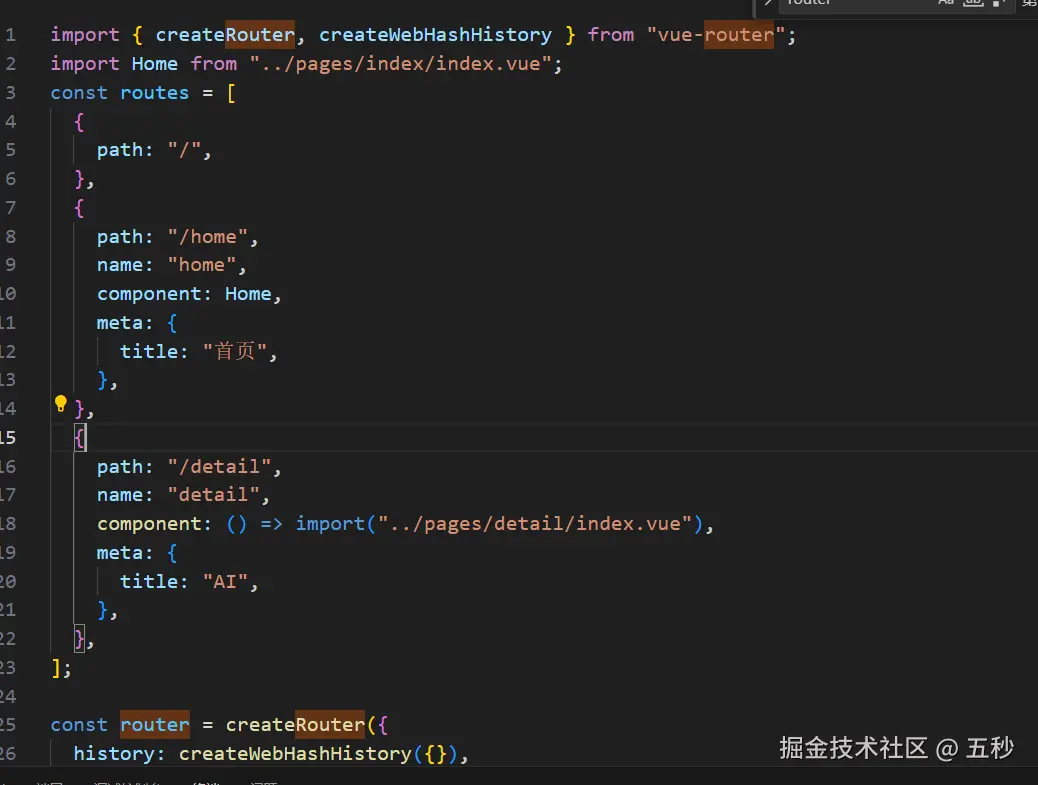Click the 'component: Home' value on line 10
The width and height of the screenshot is (1038, 785).
(247, 293)
